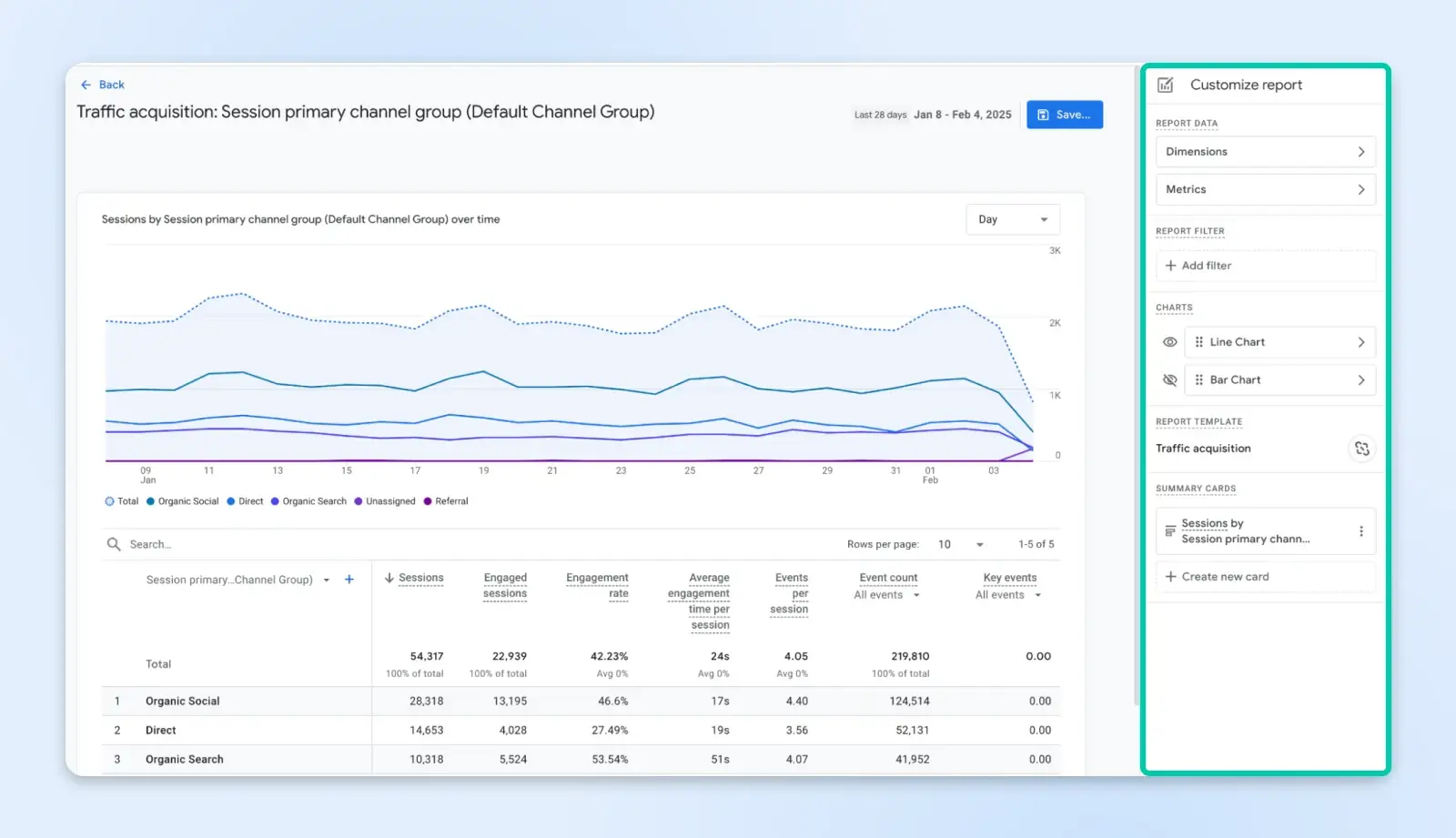Click the plus icon to add dimension
The width and height of the screenshot is (1456, 838).
click(349, 580)
